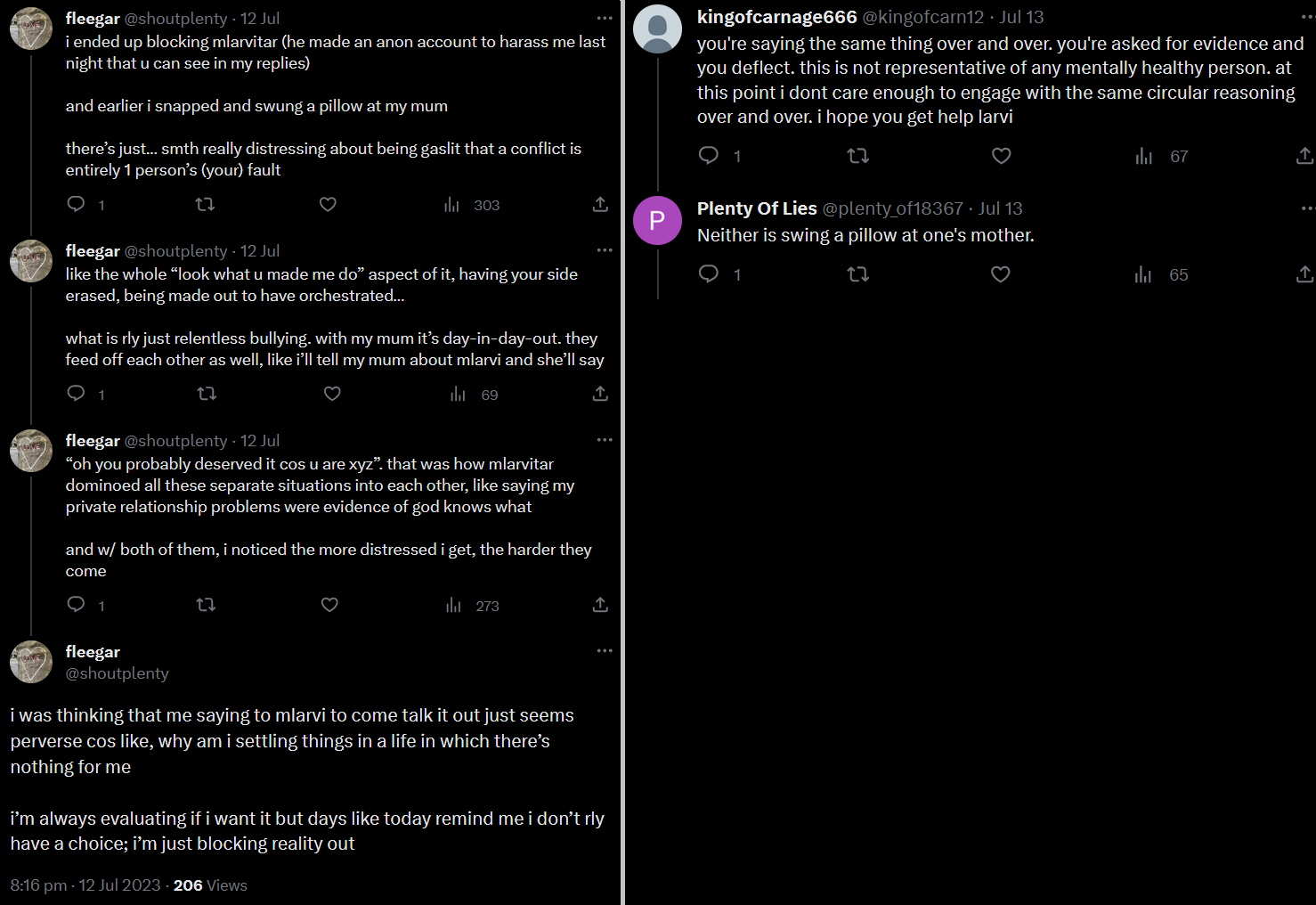Image resolution: width=1316 pixels, height=905 pixels.
Task: Open more options on fleegar's first tweet
Action: [x=605, y=18]
